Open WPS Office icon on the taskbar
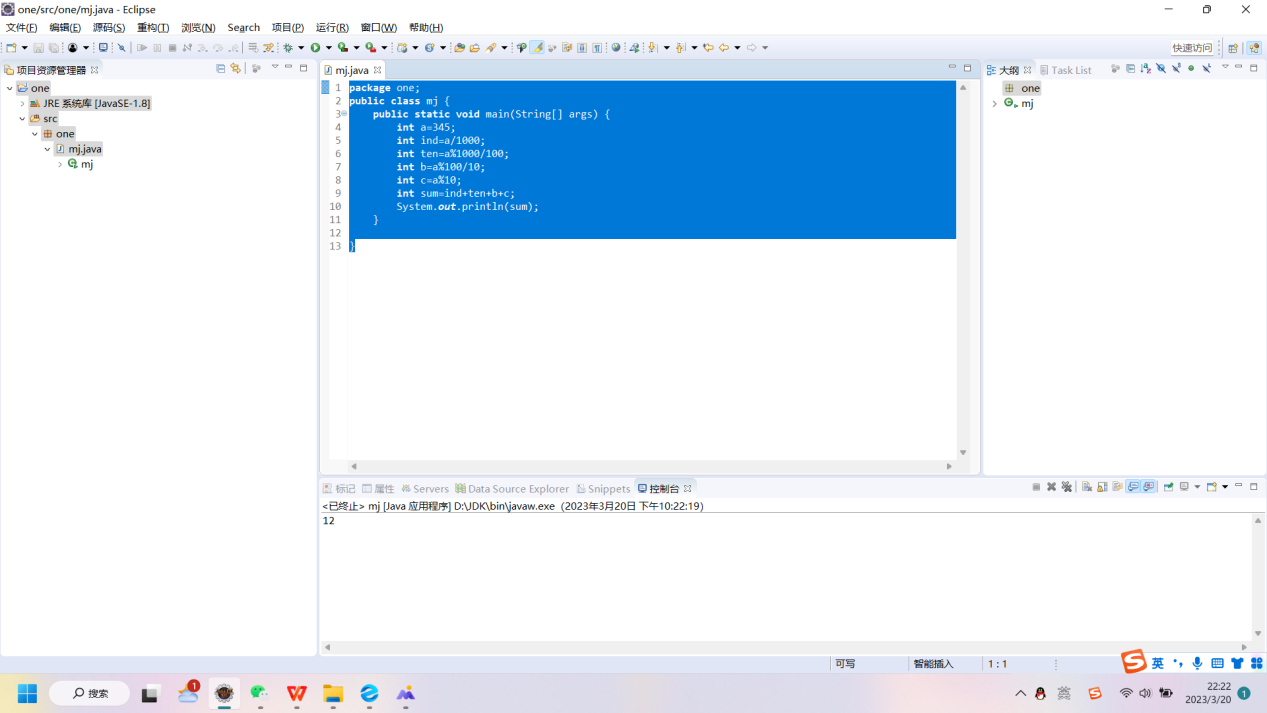 pos(297,693)
